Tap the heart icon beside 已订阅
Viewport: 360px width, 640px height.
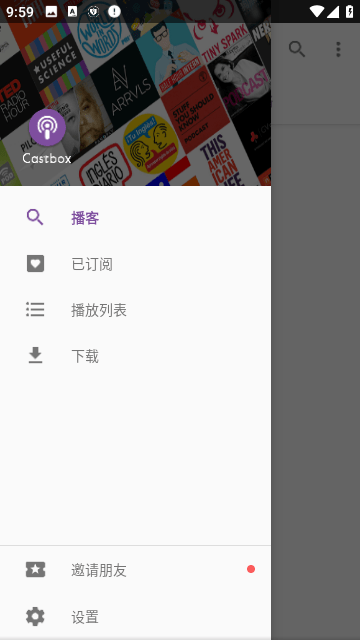click(36, 264)
